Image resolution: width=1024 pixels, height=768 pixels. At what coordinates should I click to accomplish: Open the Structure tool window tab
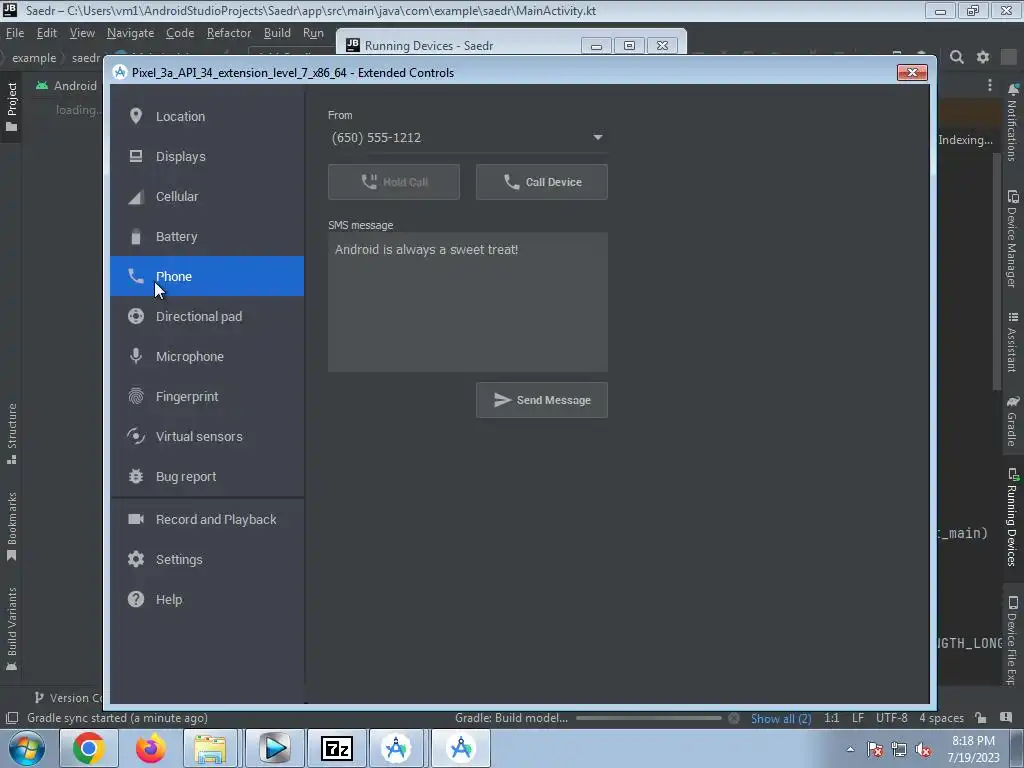coord(12,434)
